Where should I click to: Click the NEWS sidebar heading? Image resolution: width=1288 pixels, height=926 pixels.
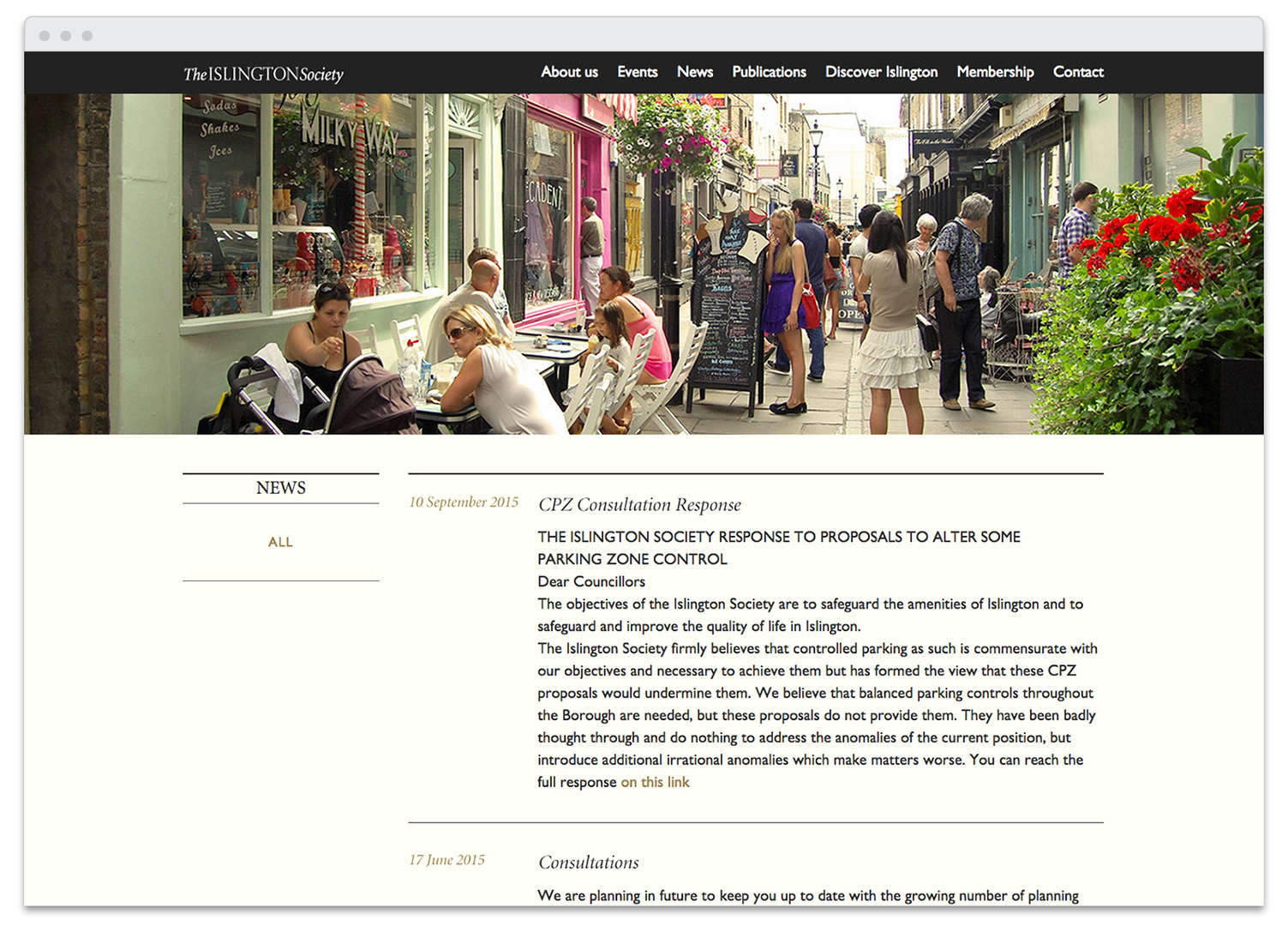[280, 488]
